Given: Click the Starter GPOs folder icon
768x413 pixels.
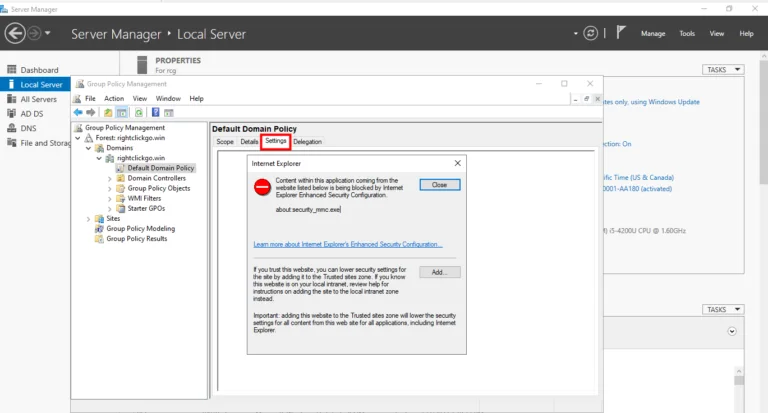Looking at the screenshot, I should pyautogui.click(x=120, y=208).
